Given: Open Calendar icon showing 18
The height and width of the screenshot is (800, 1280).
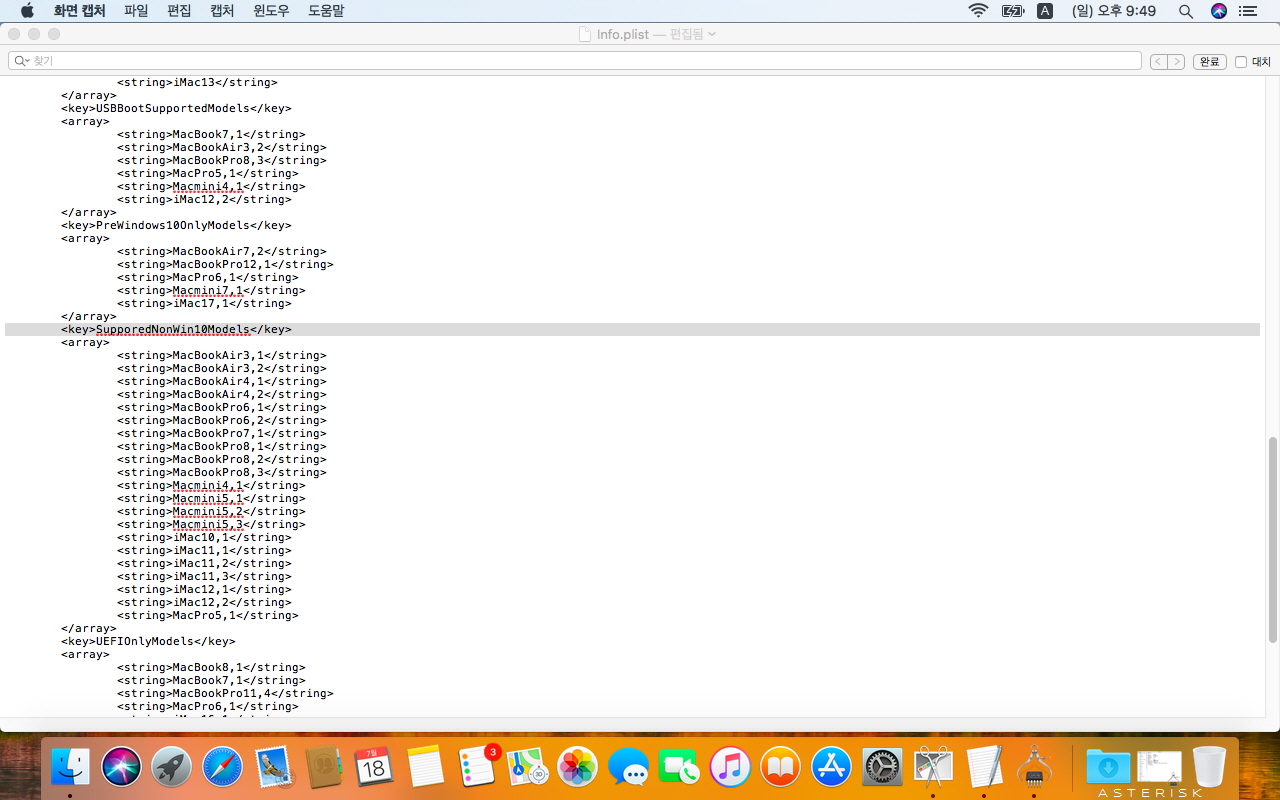Looking at the screenshot, I should tap(375, 768).
